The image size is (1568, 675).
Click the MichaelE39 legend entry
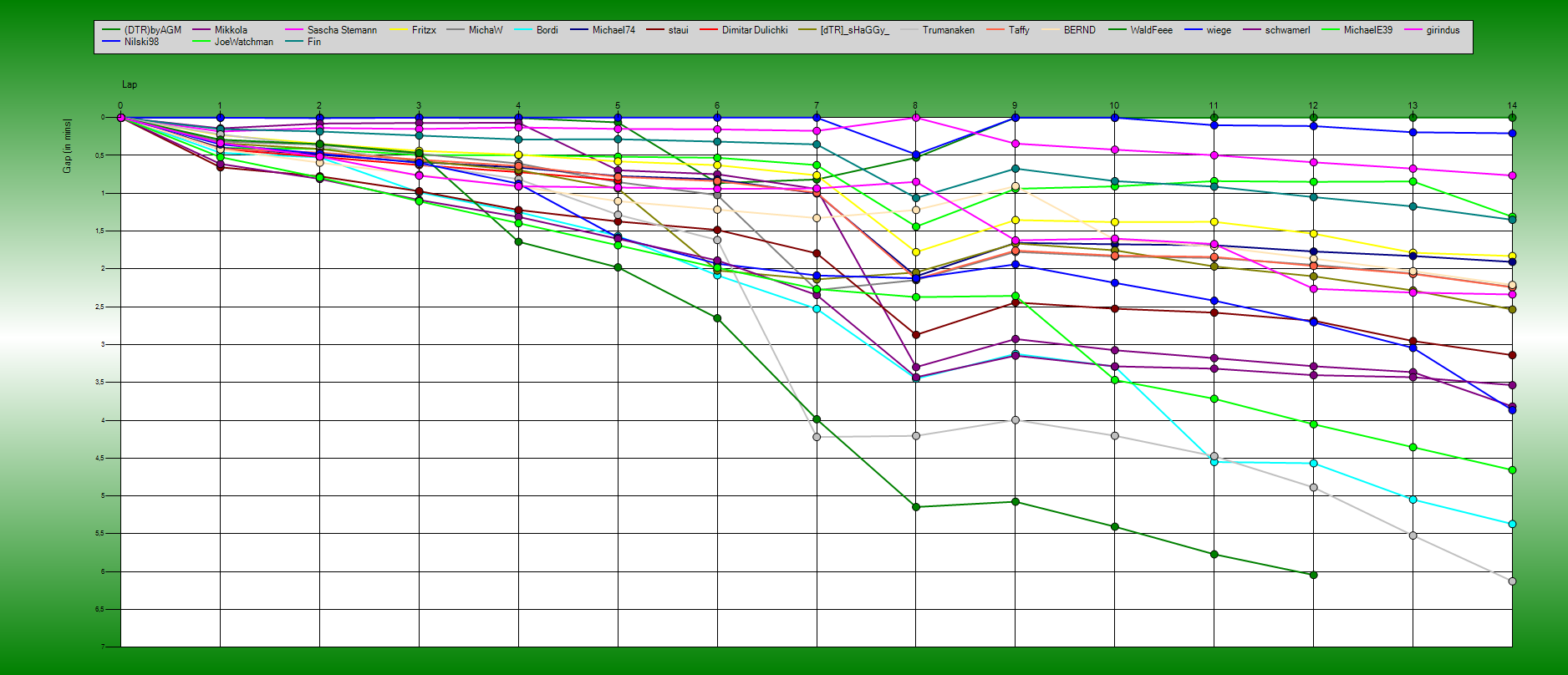(x=1367, y=30)
